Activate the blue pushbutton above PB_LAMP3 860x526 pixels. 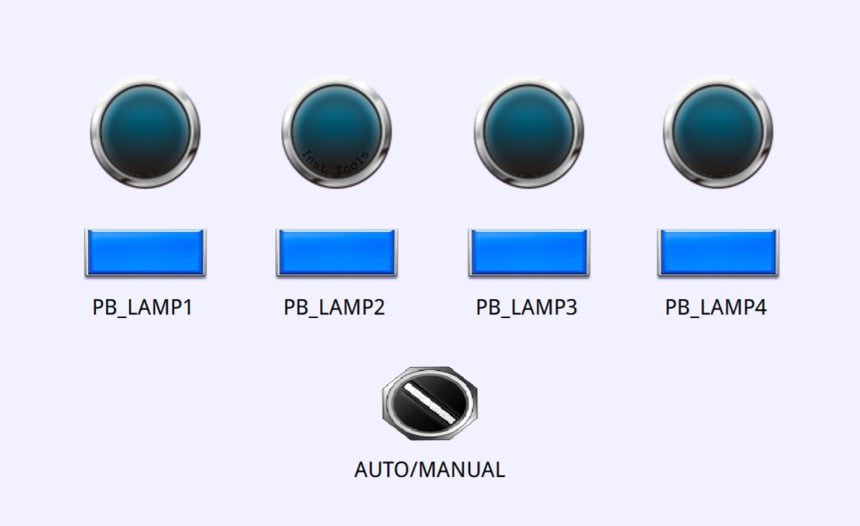tap(529, 252)
